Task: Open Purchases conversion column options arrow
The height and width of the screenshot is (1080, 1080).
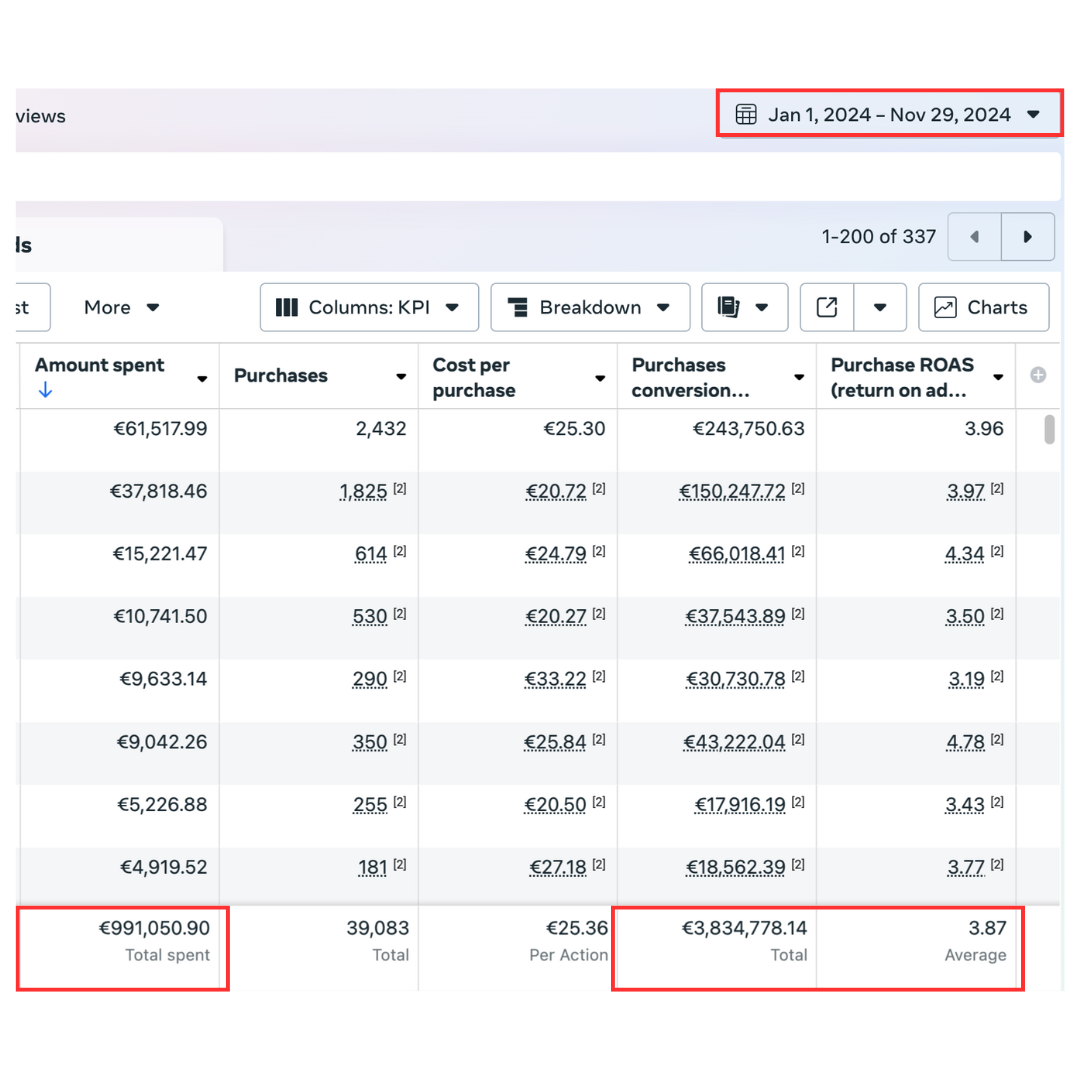Action: pos(799,378)
